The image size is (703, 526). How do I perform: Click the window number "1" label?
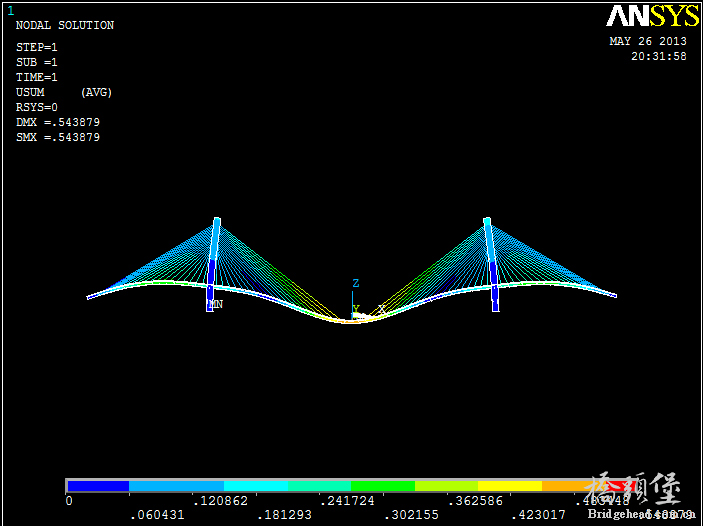[10, 11]
